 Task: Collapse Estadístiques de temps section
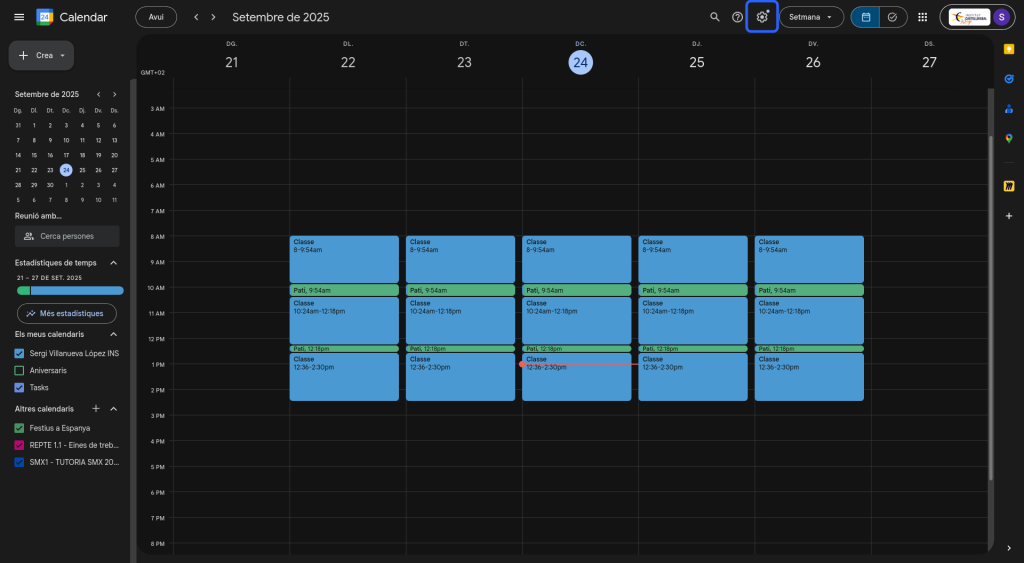[x=113, y=263]
